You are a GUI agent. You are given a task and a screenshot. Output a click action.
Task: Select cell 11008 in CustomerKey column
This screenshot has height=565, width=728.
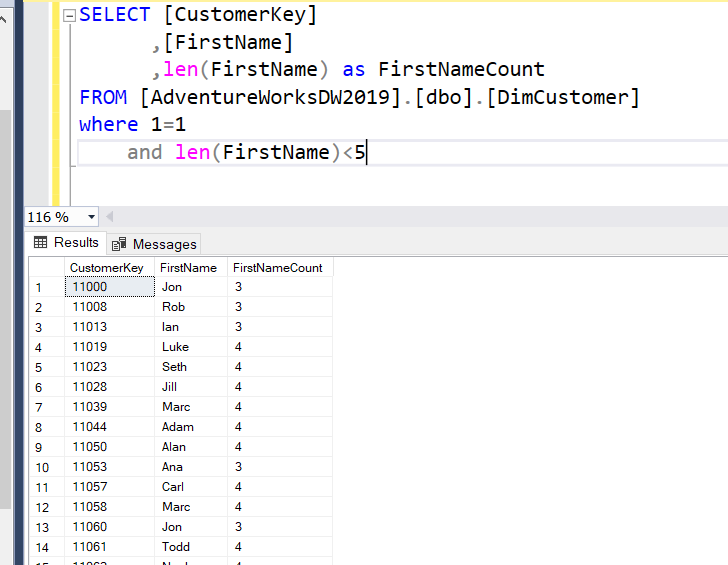[x=110, y=306]
